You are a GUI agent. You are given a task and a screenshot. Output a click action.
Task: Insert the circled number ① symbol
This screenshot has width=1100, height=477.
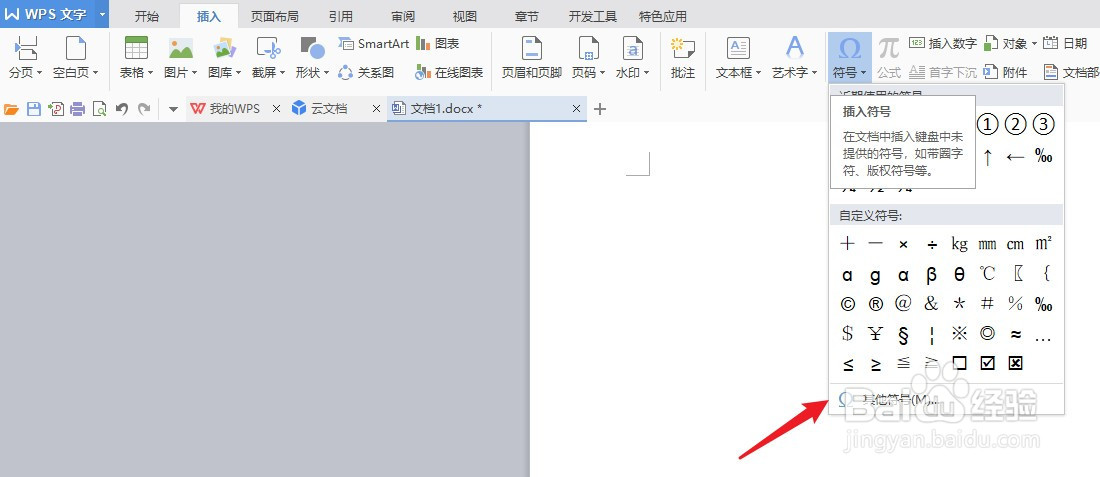tap(988, 125)
